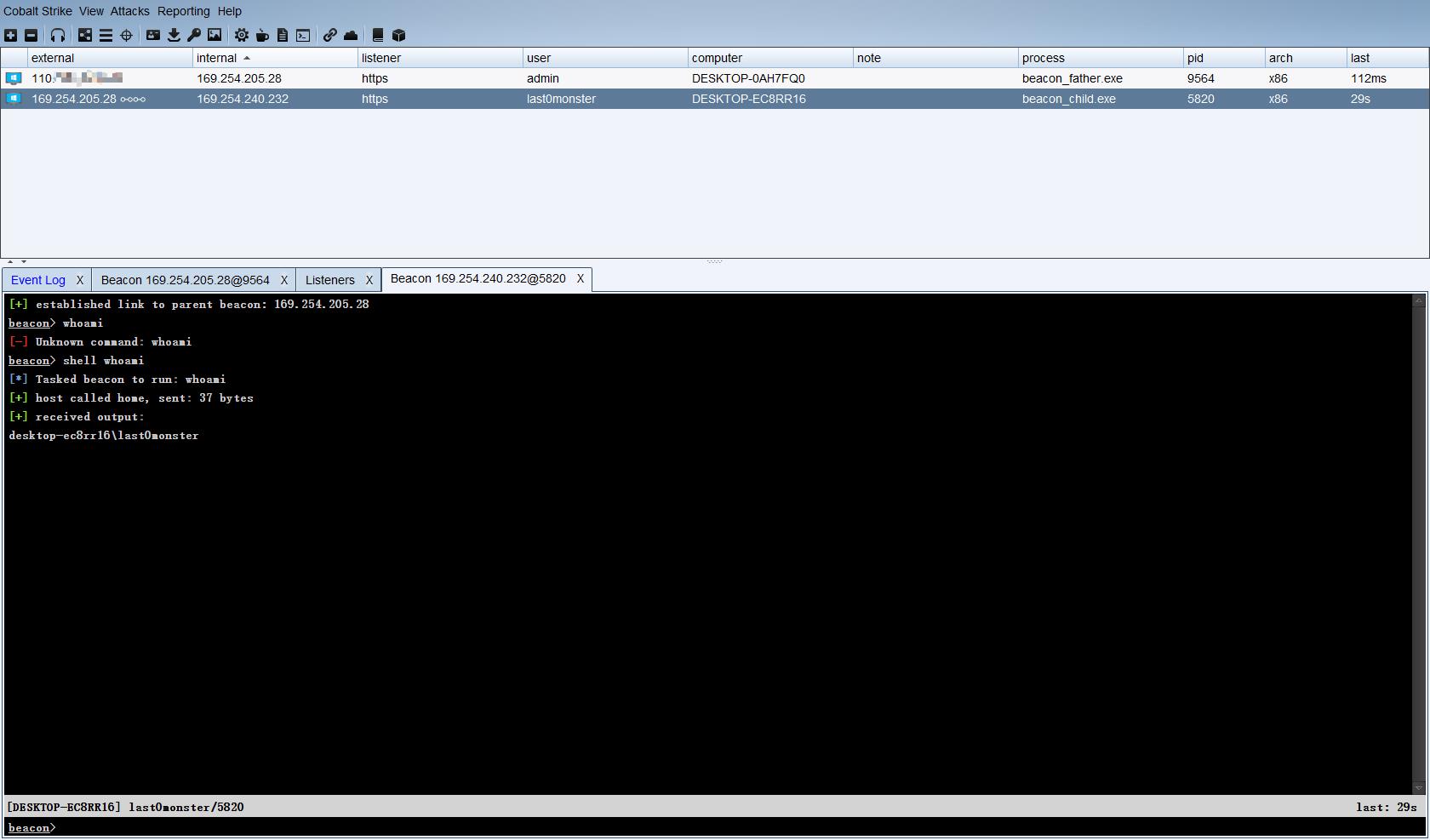The height and width of the screenshot is (840, 1430).
Task: Click the cube about icon
Action: coord(398,35)
